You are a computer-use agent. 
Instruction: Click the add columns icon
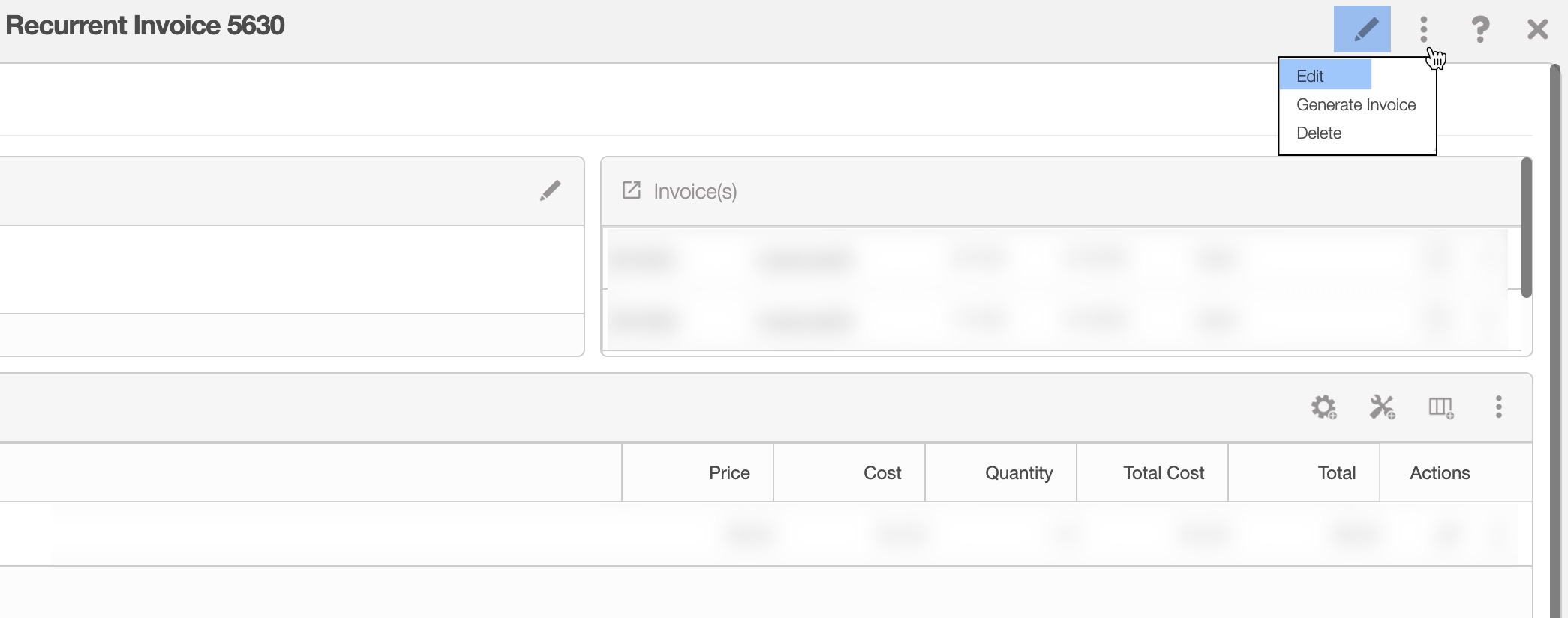pyautogui.click(x=1440, y=407)
